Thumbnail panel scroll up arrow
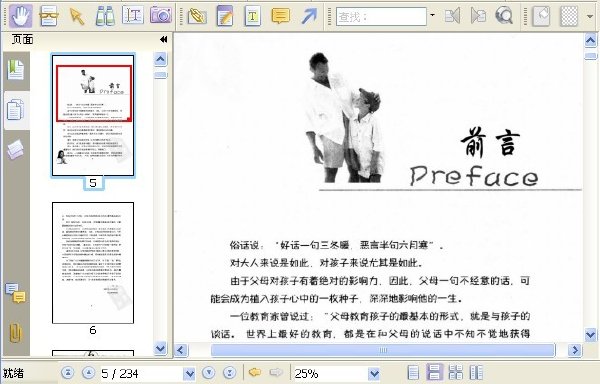600x384 pixels. [161, 60]
